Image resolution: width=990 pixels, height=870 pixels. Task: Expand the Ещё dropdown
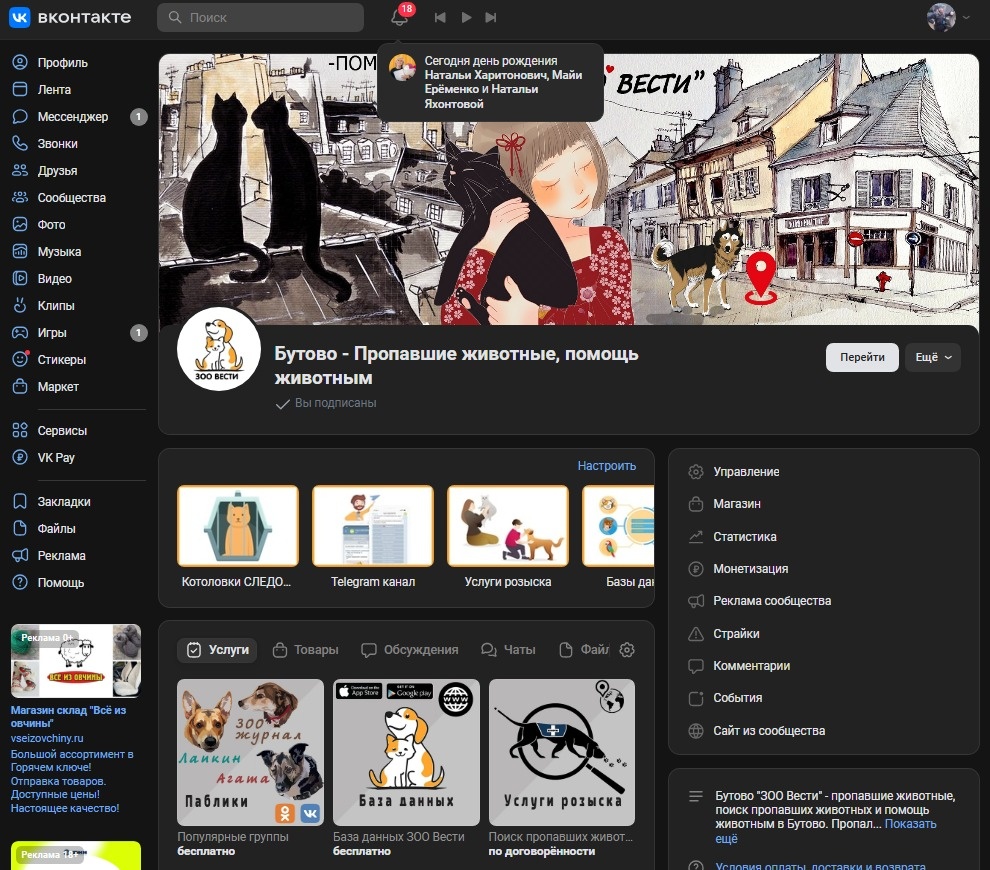coord(933,357)
